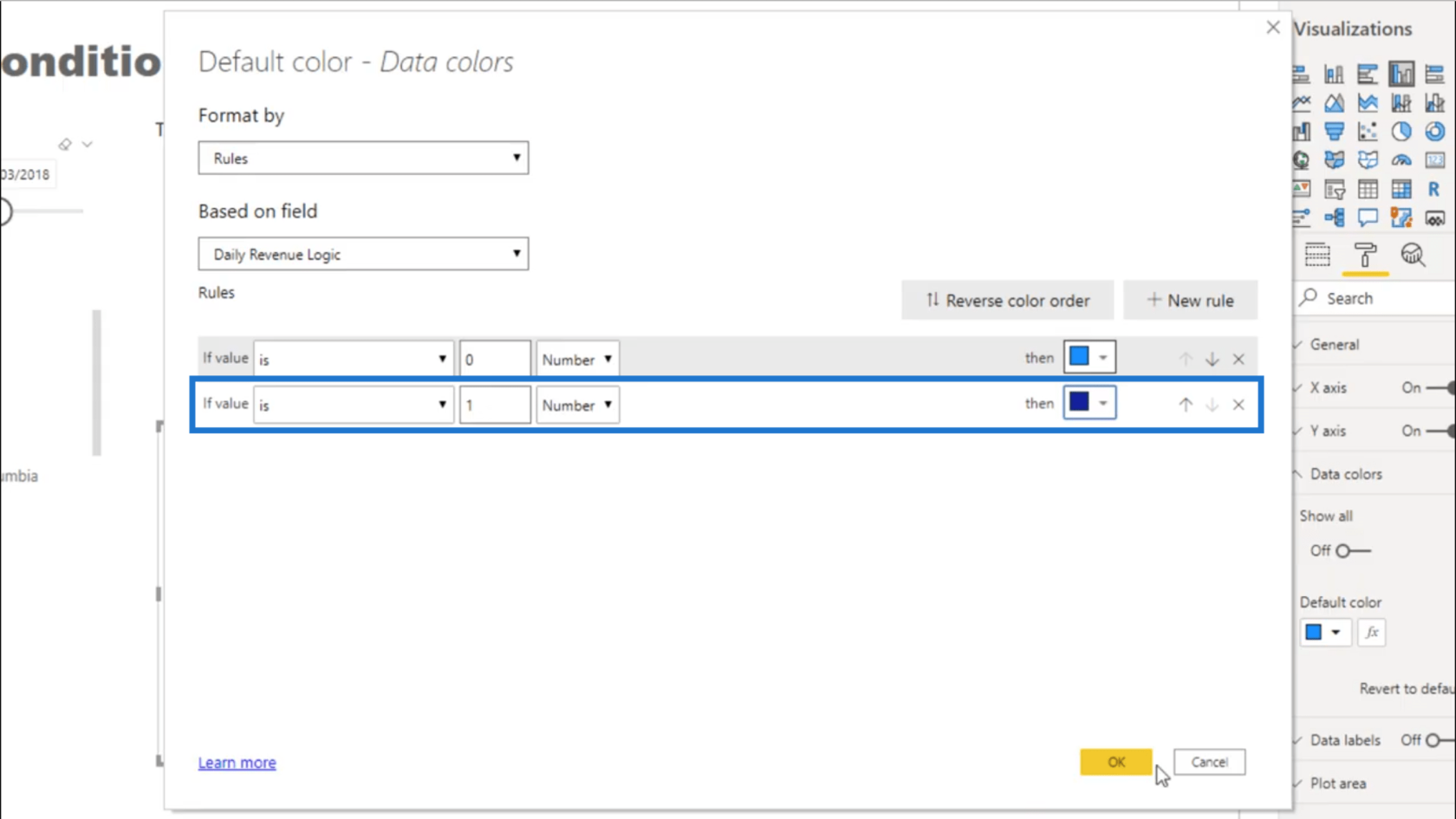Open operator dropdown for the value 1 rule

click(354, 405)
